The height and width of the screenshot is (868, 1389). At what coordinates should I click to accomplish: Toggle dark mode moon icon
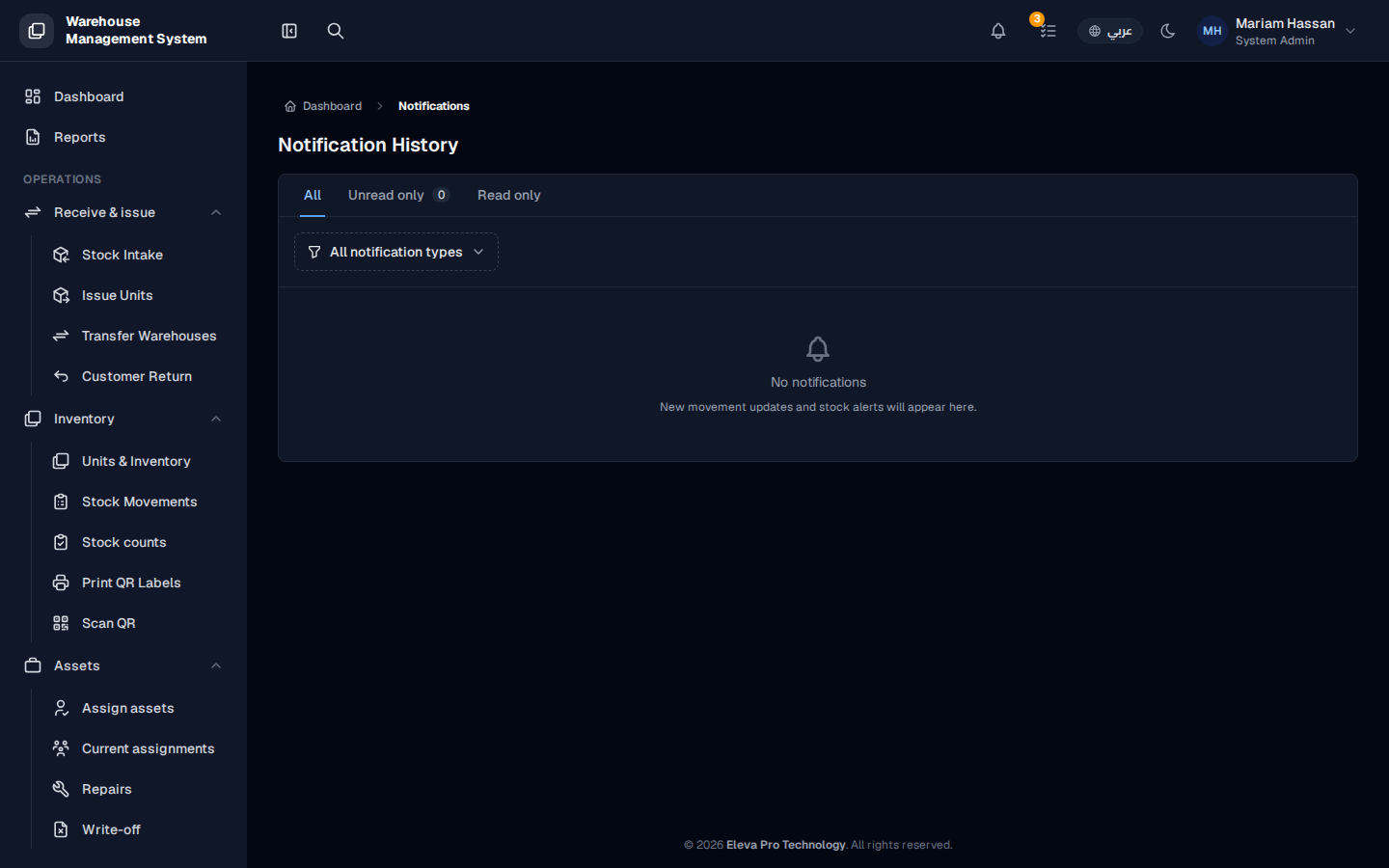click(1168, 31)
